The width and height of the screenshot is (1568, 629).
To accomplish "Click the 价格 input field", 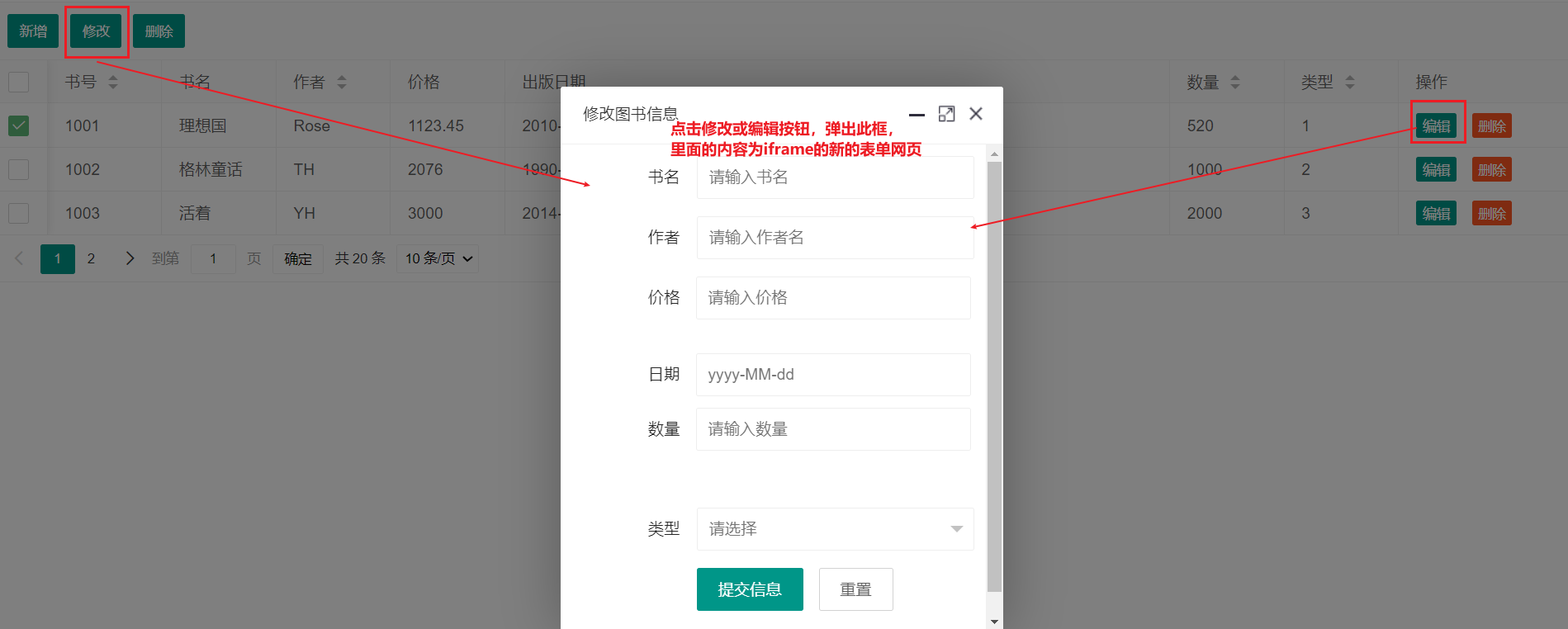I will 833,298.
